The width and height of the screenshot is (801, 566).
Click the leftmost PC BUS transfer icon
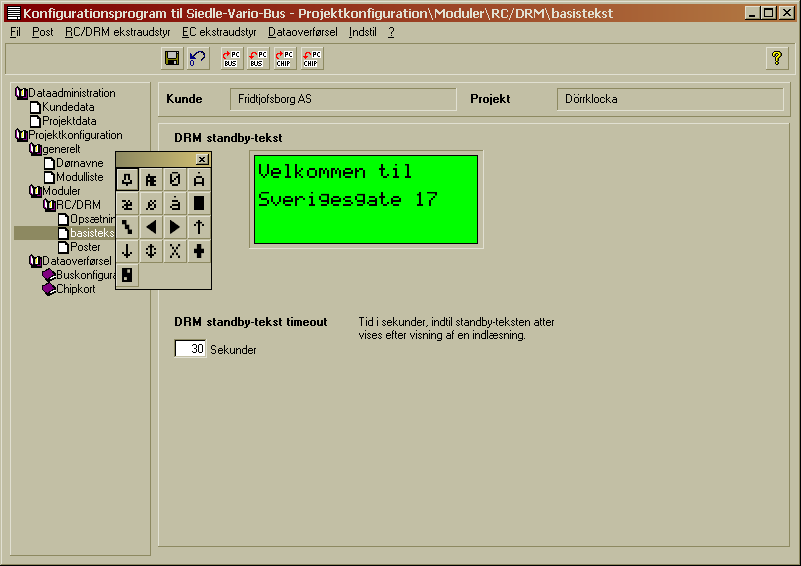click(231, 58)
